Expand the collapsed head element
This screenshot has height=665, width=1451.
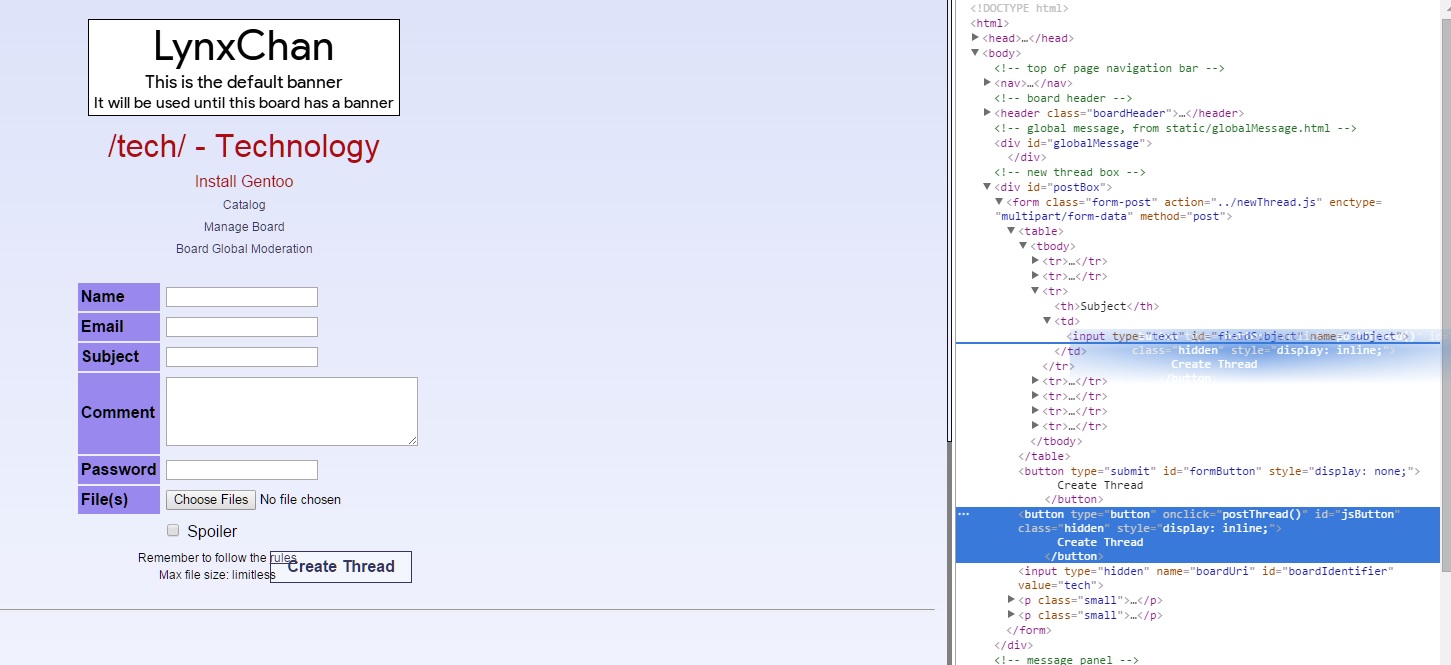tap(975, 38)
